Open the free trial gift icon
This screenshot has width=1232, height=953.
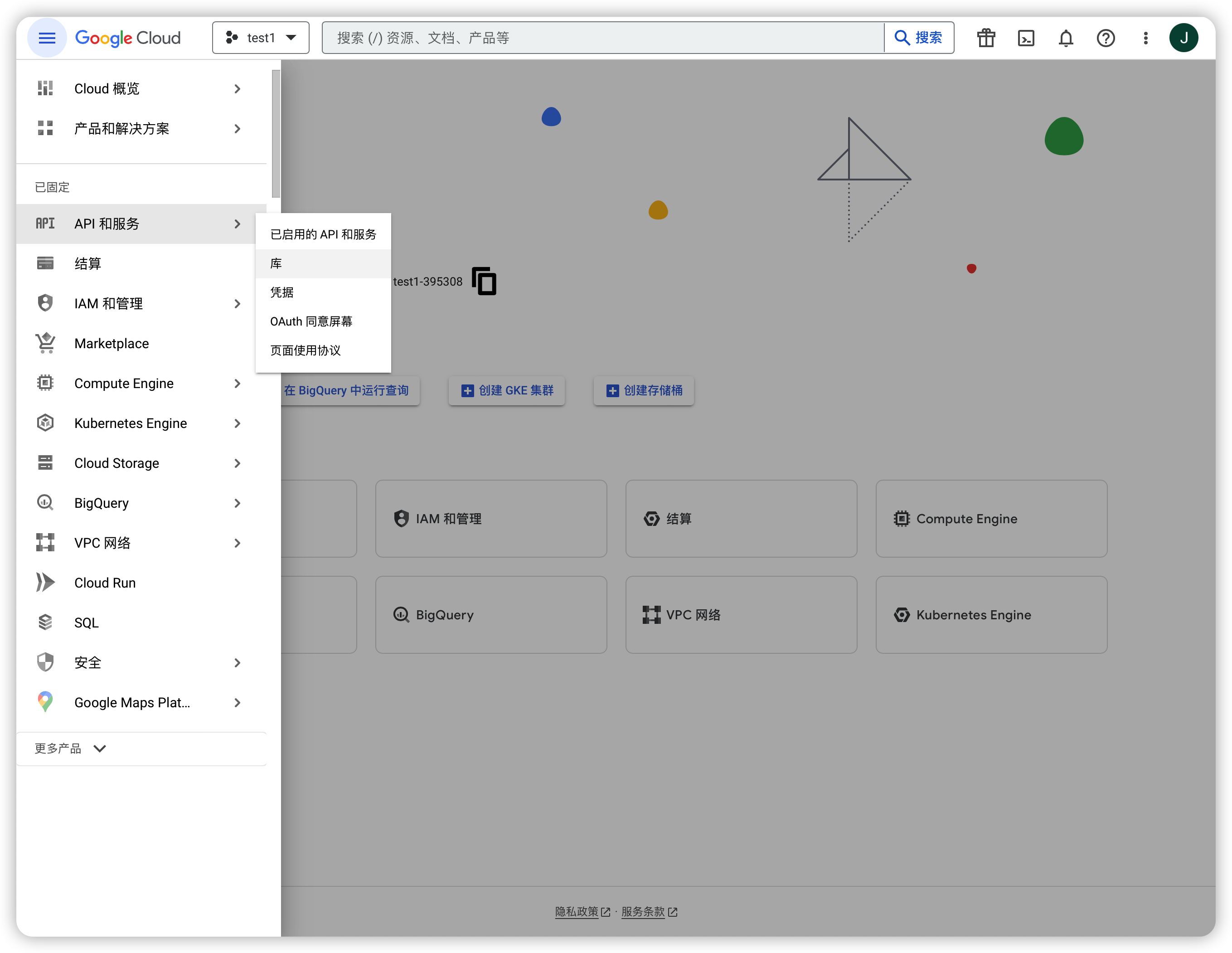(x=986, y=38)
